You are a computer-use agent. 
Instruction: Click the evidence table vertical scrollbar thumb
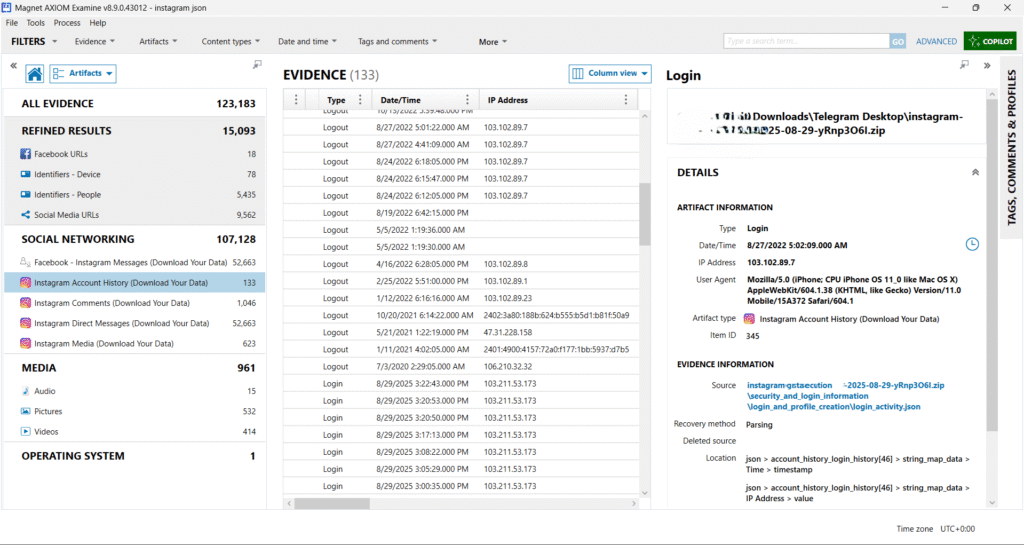[645, 214]
